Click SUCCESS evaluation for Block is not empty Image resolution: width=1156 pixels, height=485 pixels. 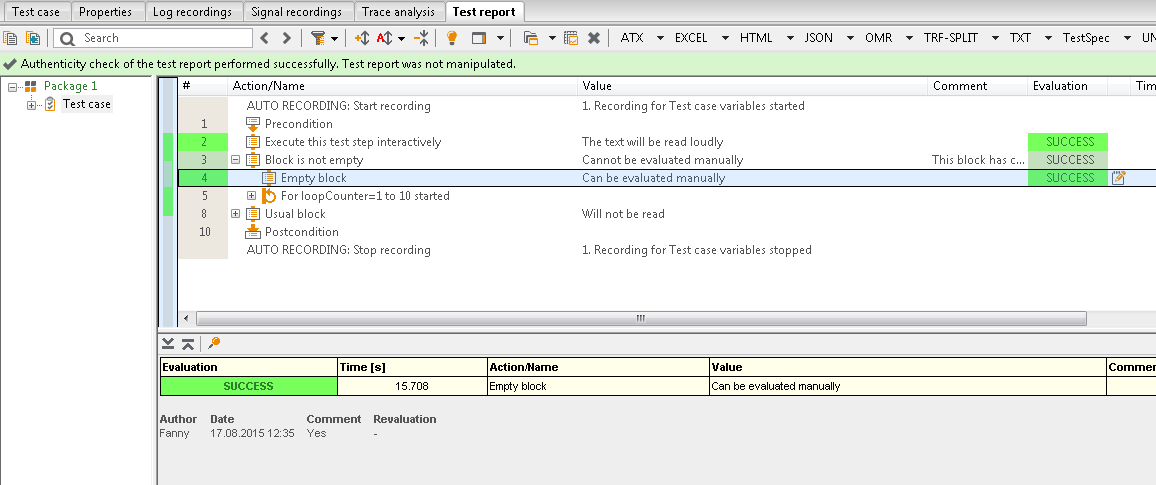click(x=1068, y=160)
